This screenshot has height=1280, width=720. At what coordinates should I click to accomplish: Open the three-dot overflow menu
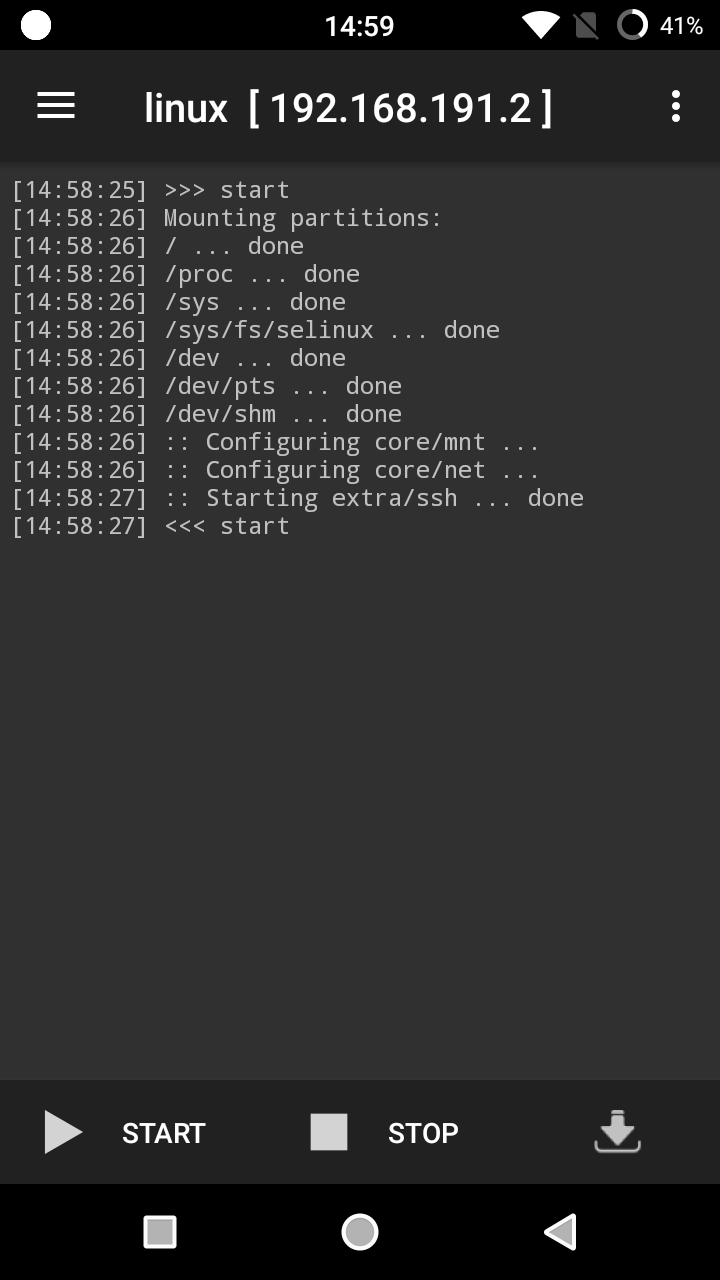coord(676,106)
